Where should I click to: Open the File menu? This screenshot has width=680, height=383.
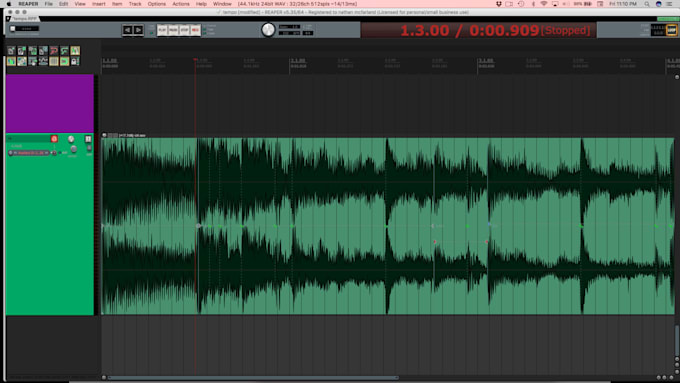[x=49, y=4]
